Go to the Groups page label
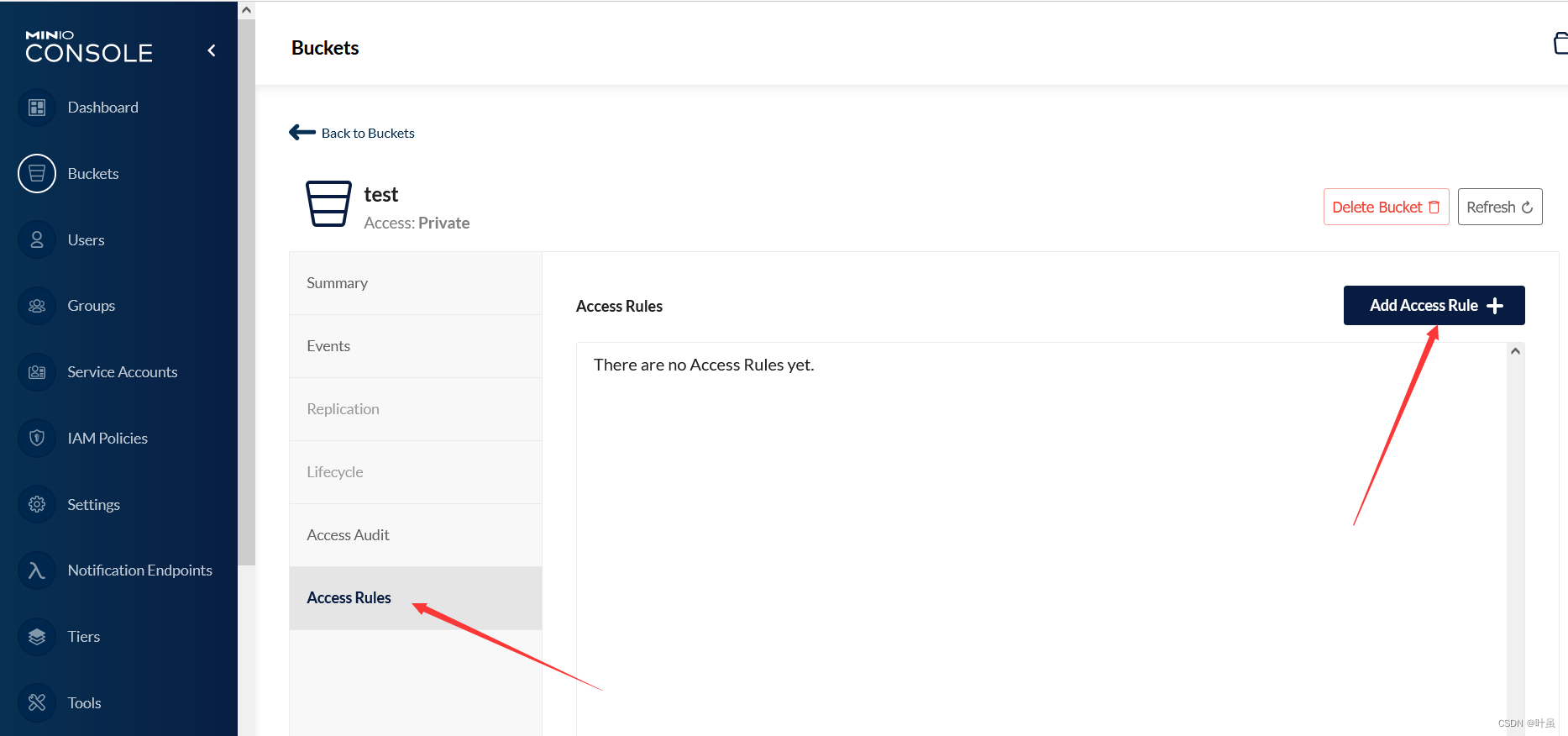1568x736 pixels. tap(91, 306)
